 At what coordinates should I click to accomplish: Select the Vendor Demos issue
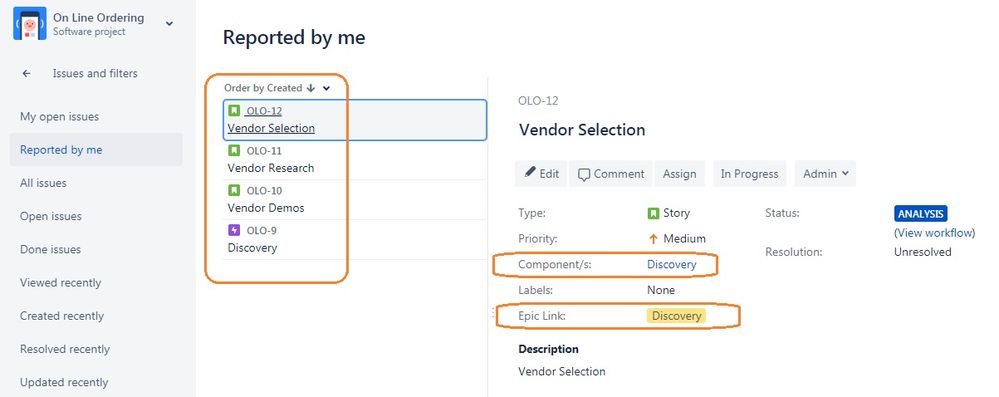266,208
